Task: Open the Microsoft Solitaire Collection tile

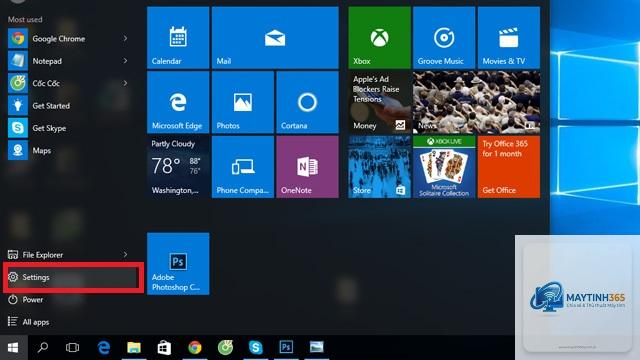Action: click(x=444, y=167)
